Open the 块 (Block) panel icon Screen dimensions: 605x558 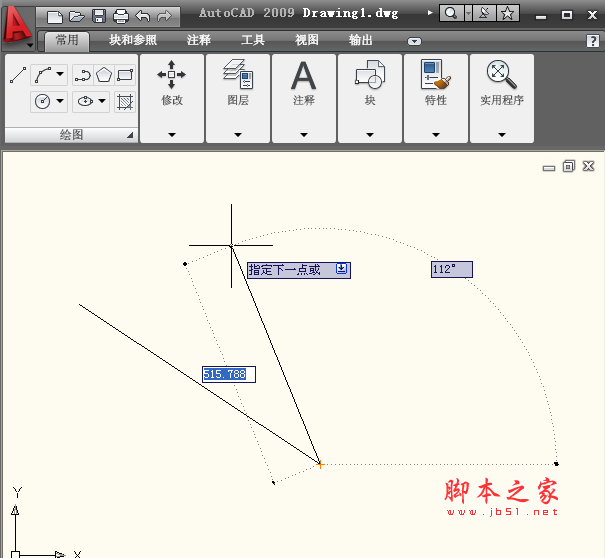(370, 74)
